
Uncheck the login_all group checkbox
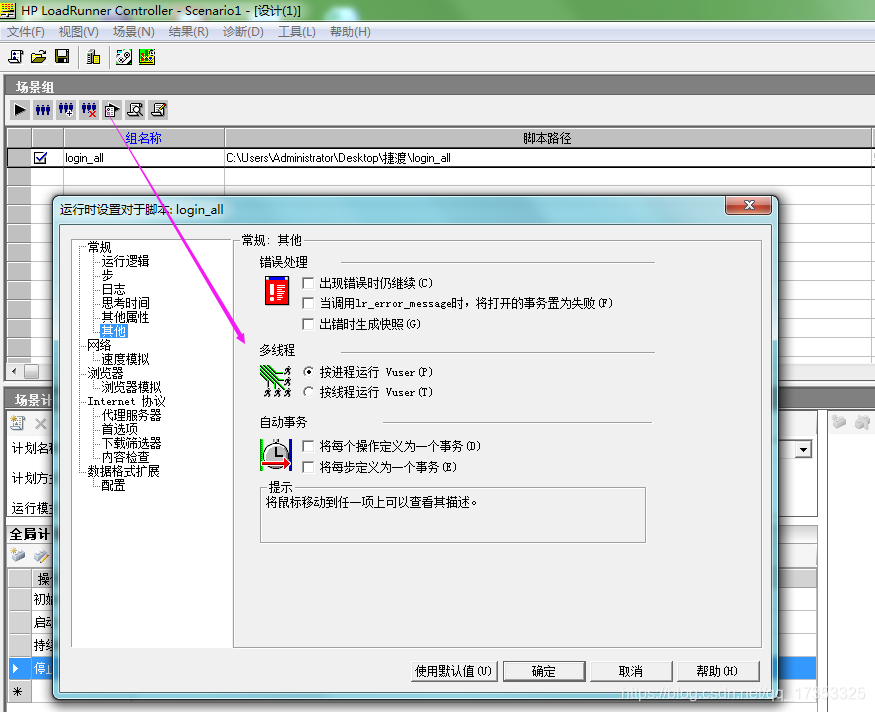coord(40,158)
